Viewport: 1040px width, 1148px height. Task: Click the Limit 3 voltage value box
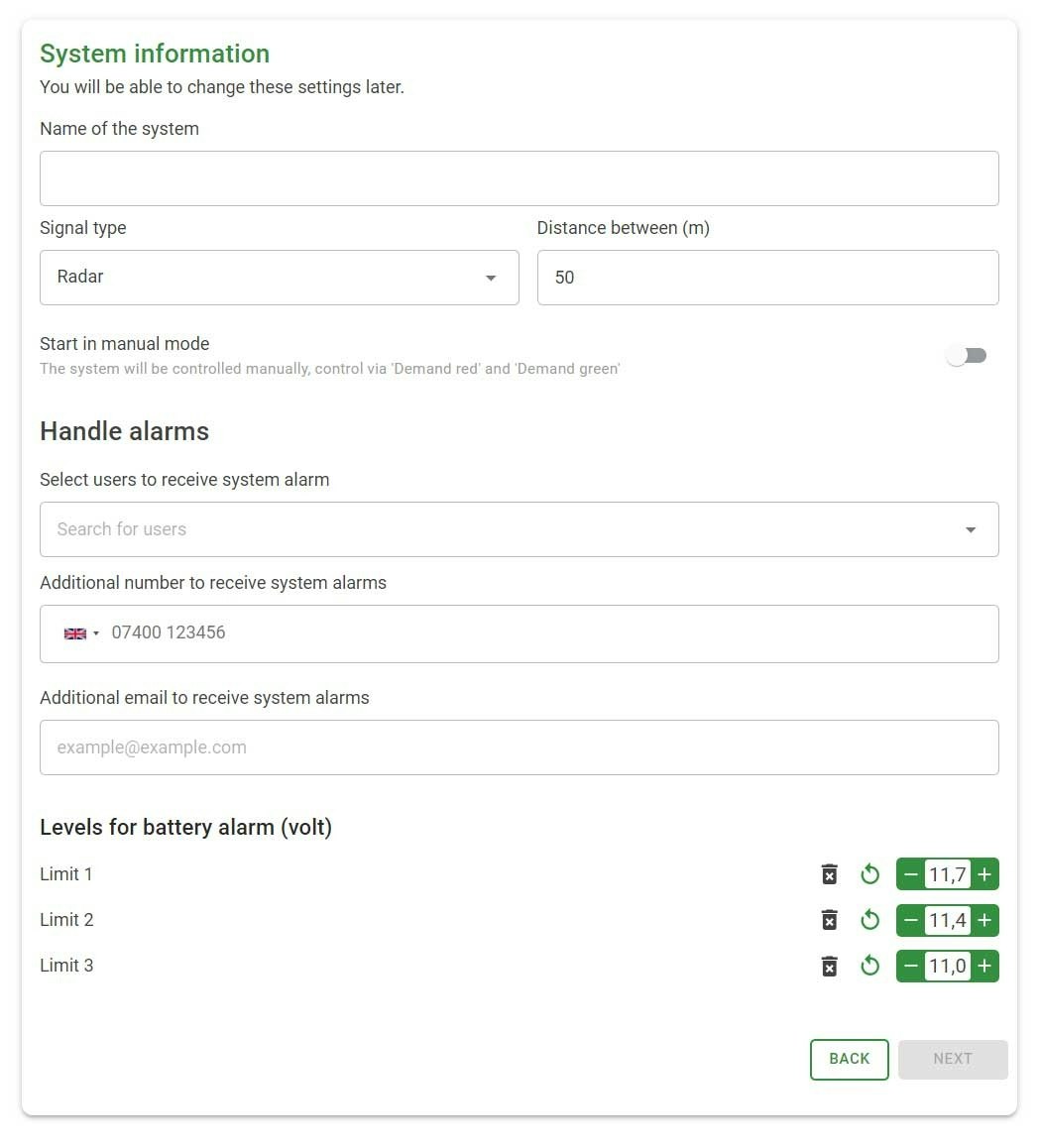click(948, 966)
